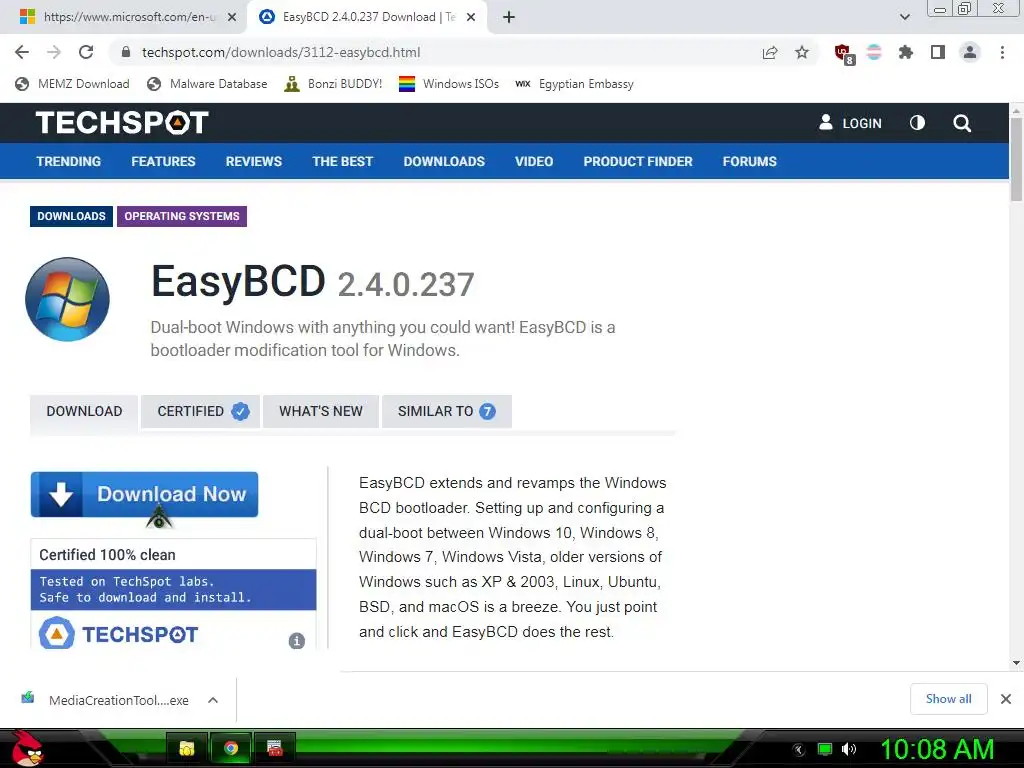This screenshot has height=768, width=1024.
Task: Open the Windows ISOs bookmark
Action: click(x=449, y=84)
